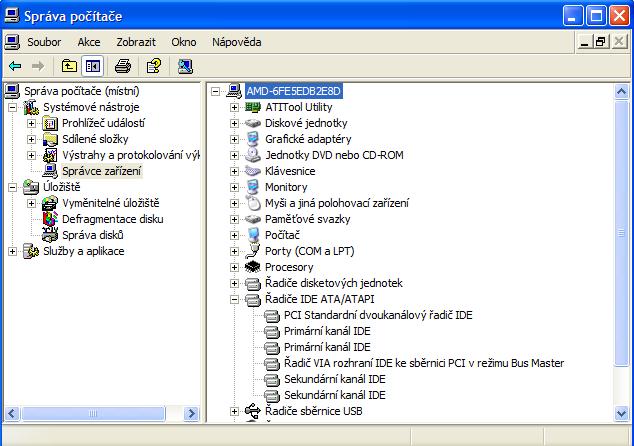The height and width of the screenshot is (446, 634).
Task: Click the Grafické adaptéry device icon
Action: point(253,139)
